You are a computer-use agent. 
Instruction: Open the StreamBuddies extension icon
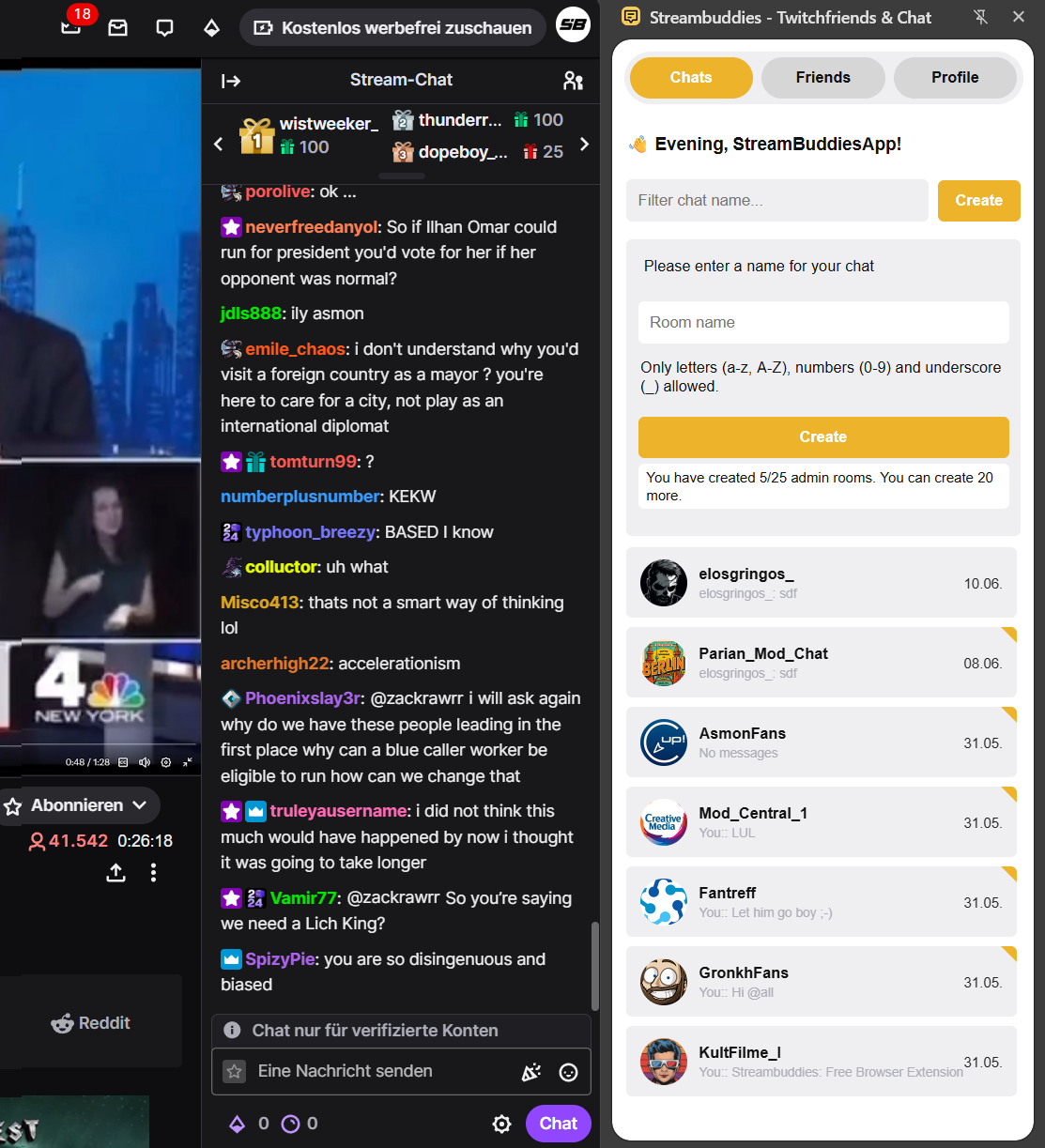573,25
